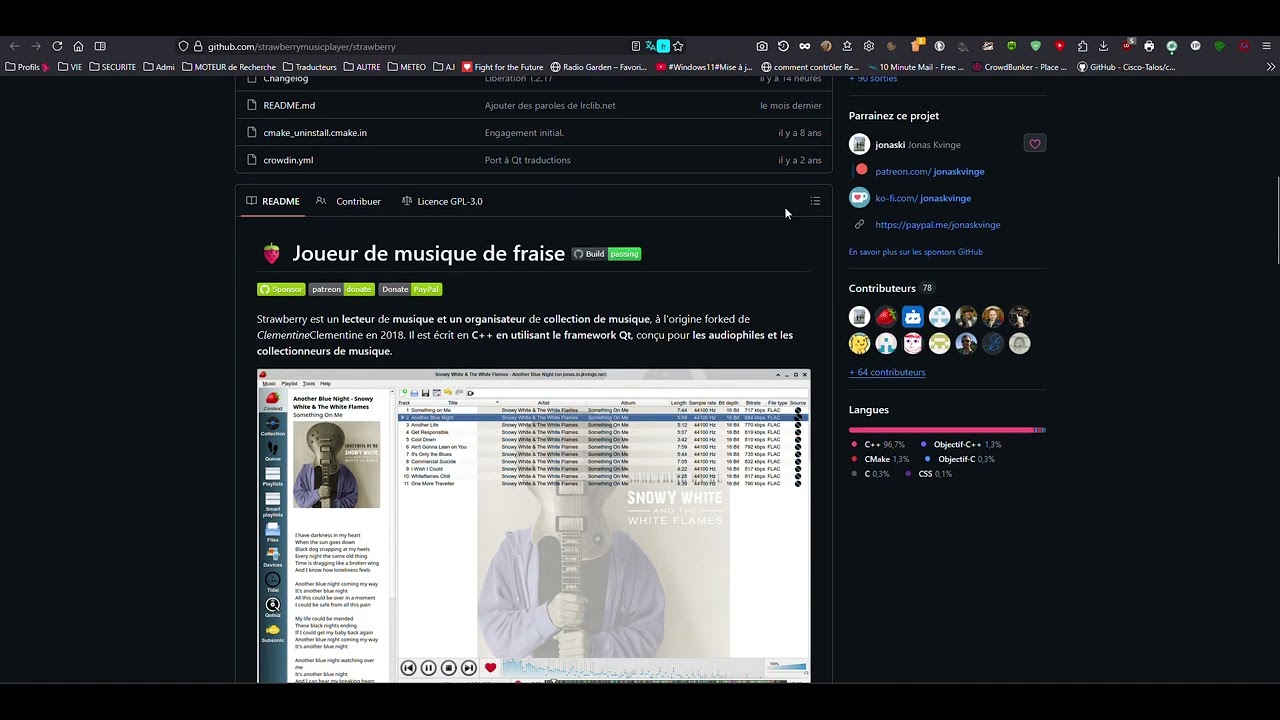Open tracking protection shield in address bar

[x=183, y=46]
